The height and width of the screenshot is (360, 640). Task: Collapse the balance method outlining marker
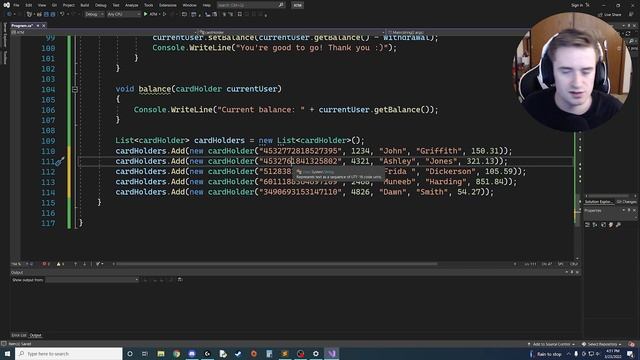(75, 89)
